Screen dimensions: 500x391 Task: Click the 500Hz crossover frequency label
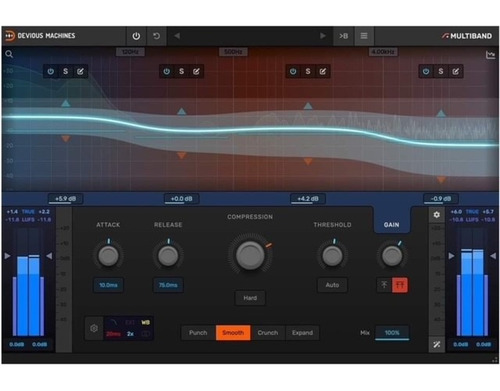click(233, 52)
